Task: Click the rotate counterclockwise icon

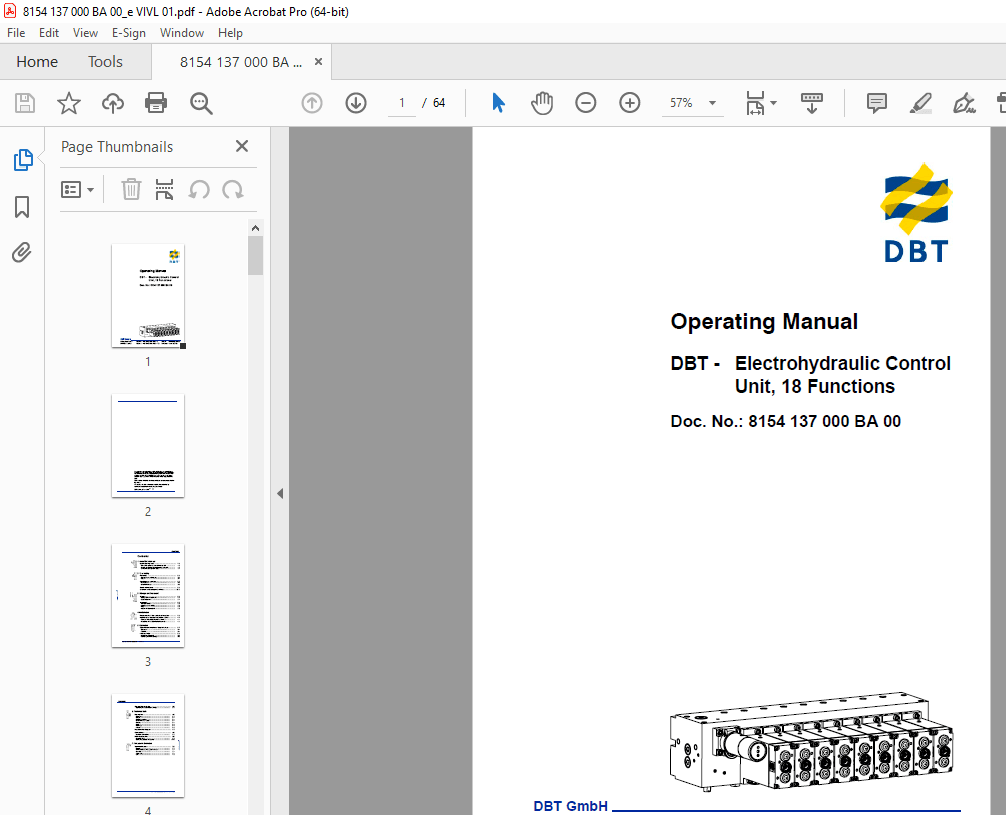Action: coord(199,189)
